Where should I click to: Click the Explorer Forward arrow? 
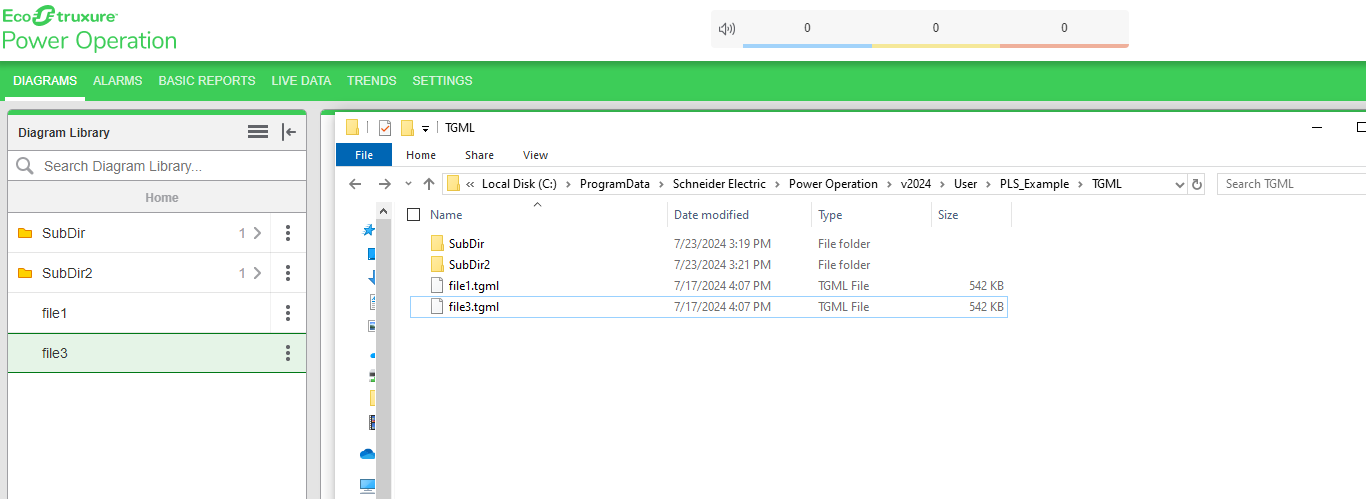point(384,184)
